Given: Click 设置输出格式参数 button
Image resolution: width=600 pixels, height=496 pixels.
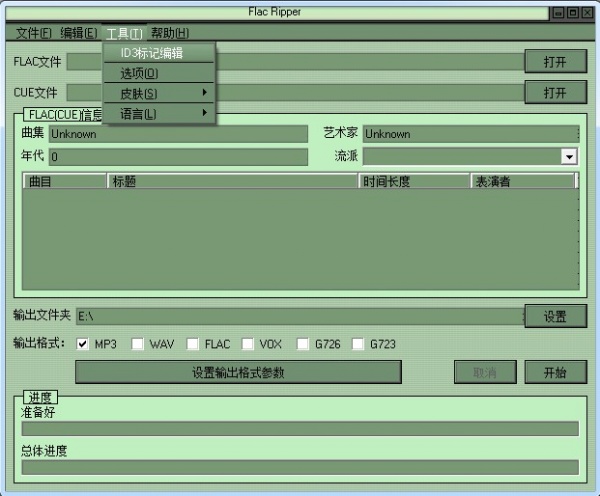Looking at the screenshot, I should pyautogui.click(x=238, y=372).
